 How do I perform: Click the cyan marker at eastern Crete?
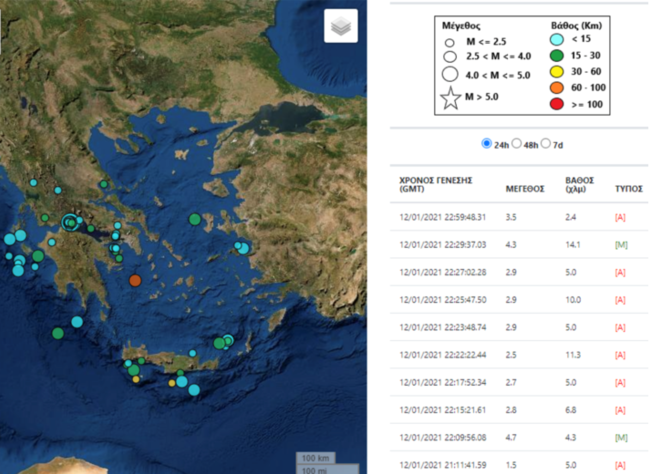(x=228, y=341)
